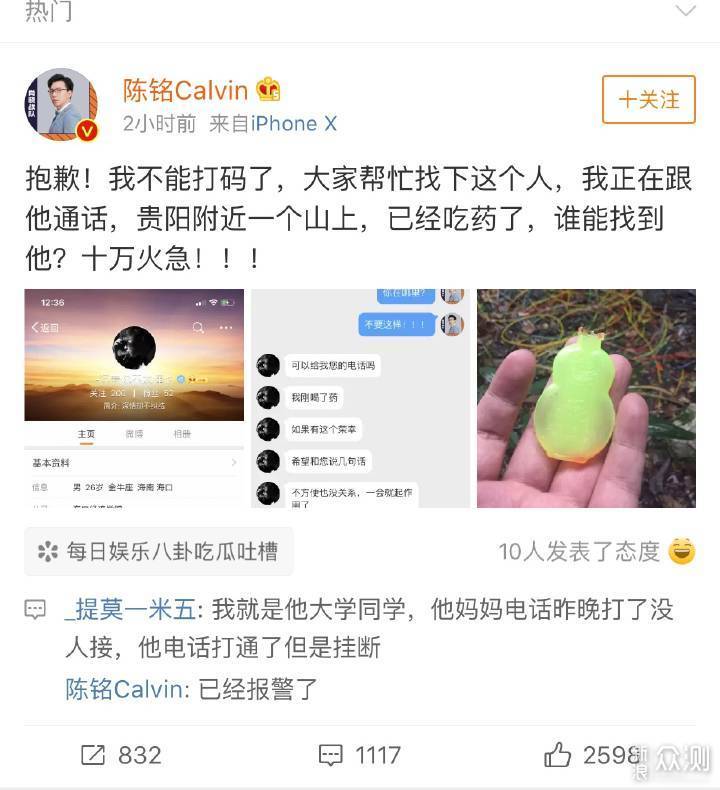Image resolution: width=720 pixels, height=790 pixels.
Task: Open 陈铭Calvin's profile avatar
Action: coord(61,104)
